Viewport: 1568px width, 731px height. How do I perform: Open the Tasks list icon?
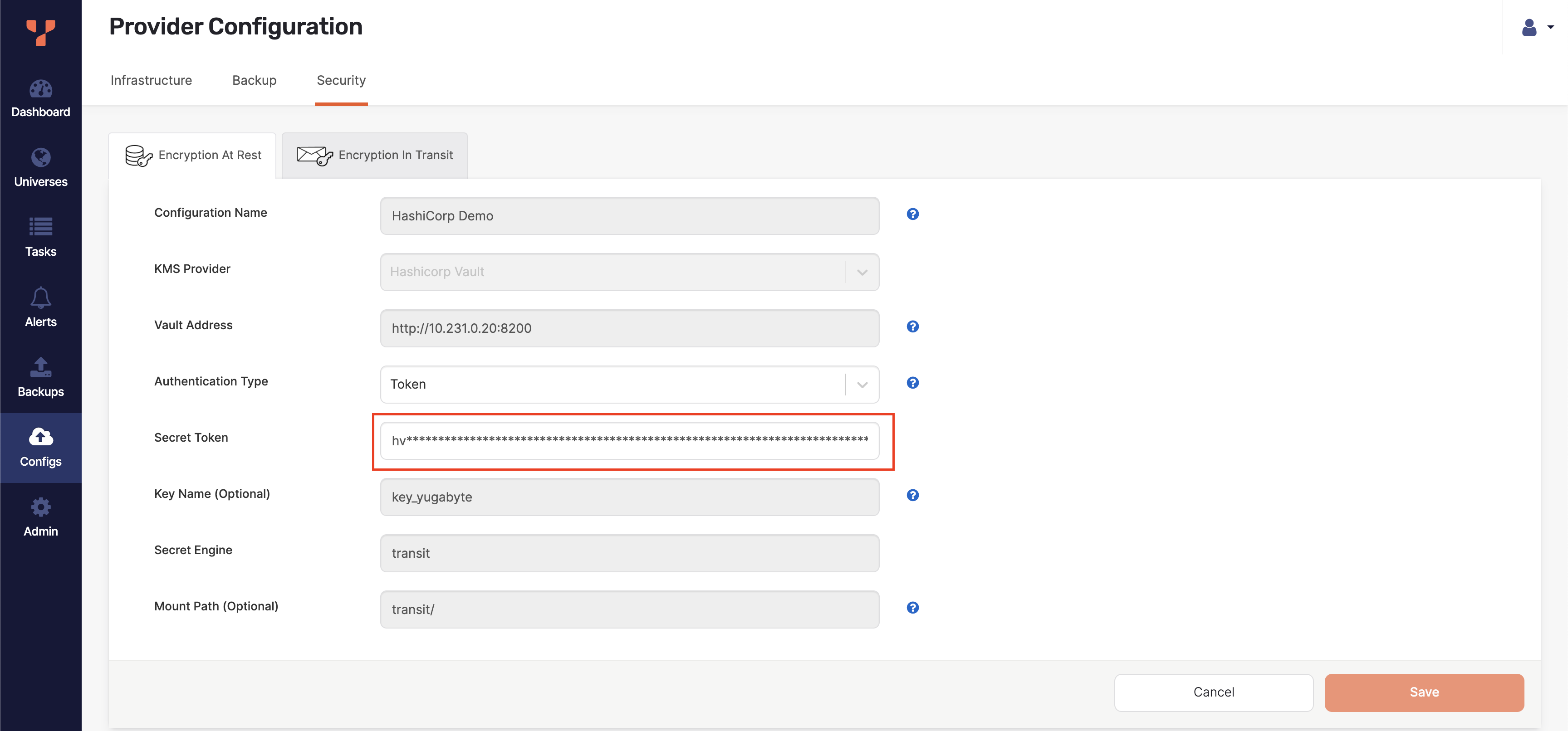point(41,226)
